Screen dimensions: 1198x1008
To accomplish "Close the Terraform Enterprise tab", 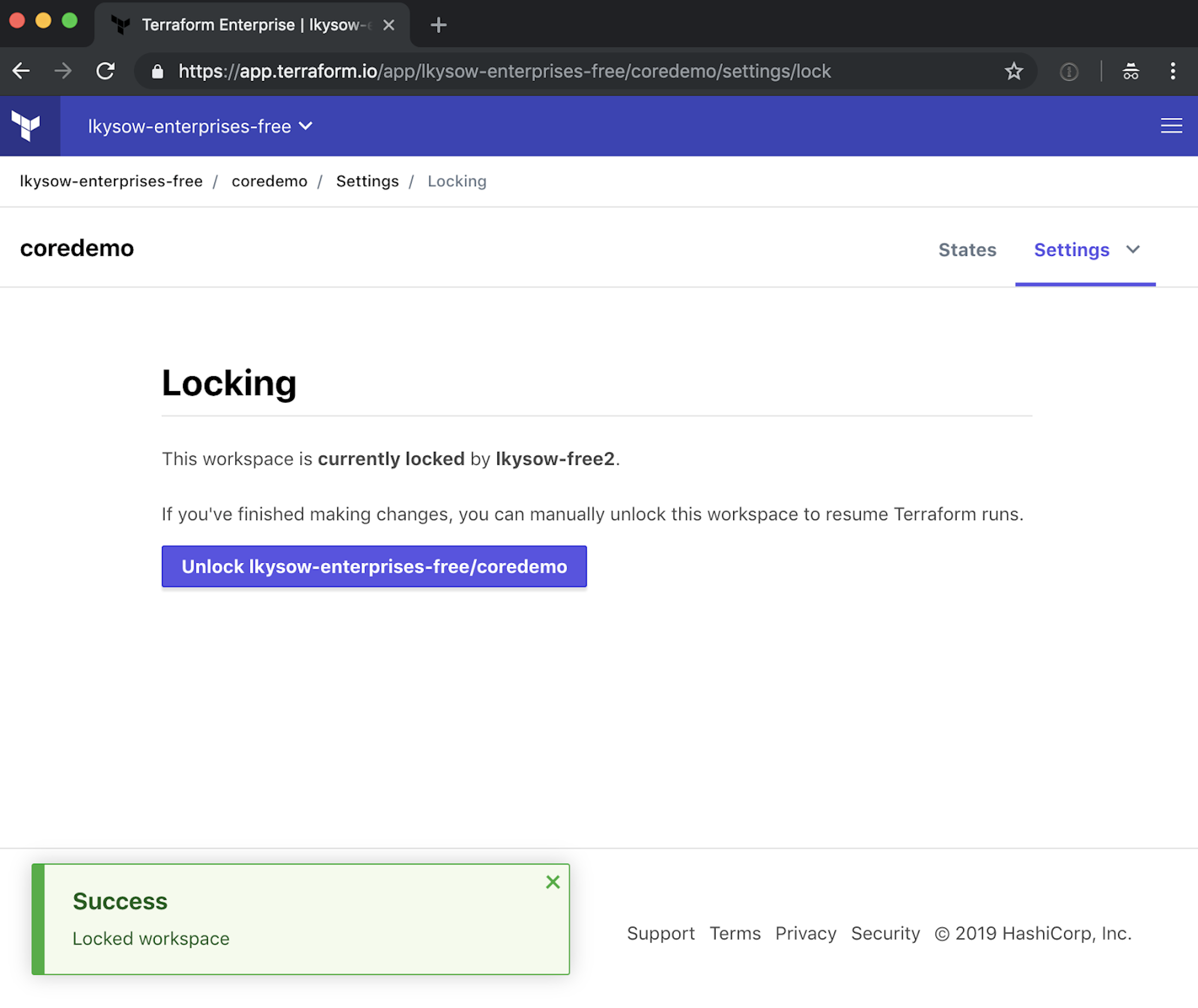I will click(389, 24).
